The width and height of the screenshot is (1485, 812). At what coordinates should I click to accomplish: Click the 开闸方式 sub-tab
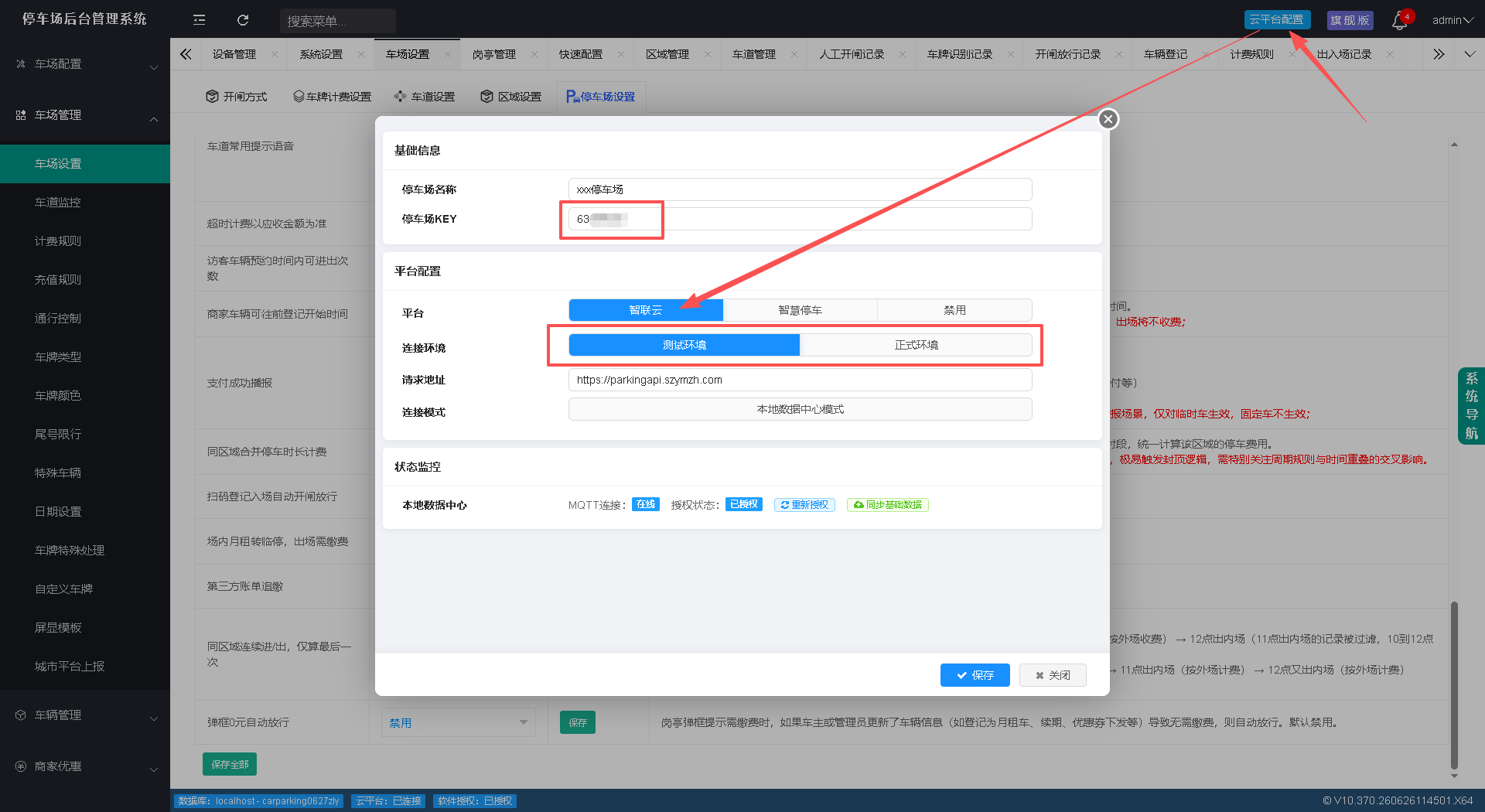[x=237, y=97]
